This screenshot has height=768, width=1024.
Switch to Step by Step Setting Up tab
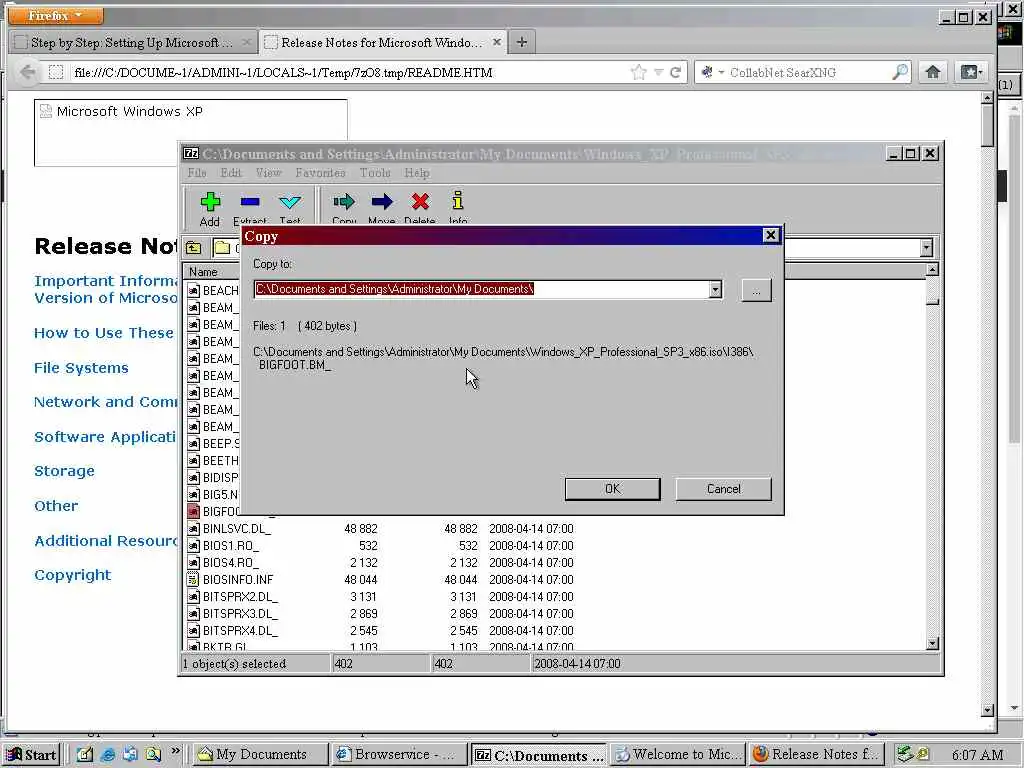tap(132, 42)
